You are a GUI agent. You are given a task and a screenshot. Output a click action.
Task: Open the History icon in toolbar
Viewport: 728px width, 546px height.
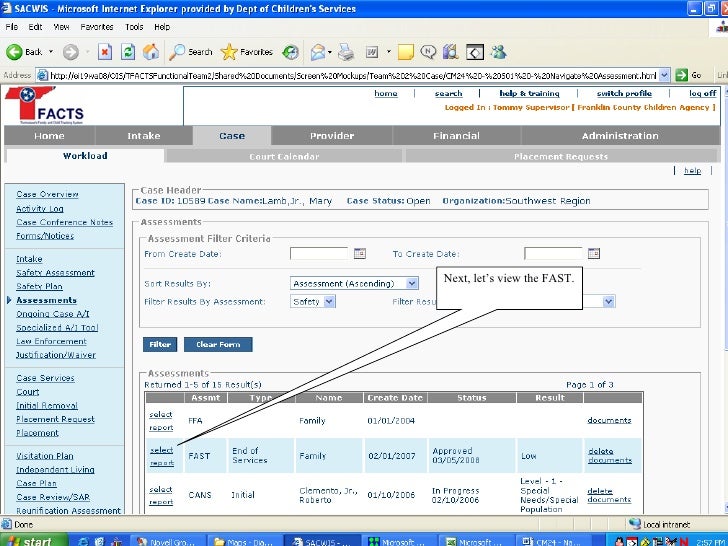291,52
